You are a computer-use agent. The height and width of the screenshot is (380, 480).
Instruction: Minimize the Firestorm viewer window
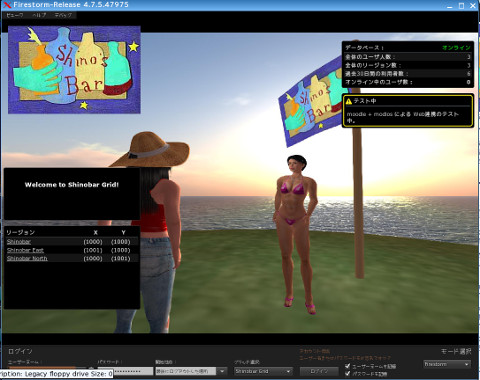[x=450, y=6]
